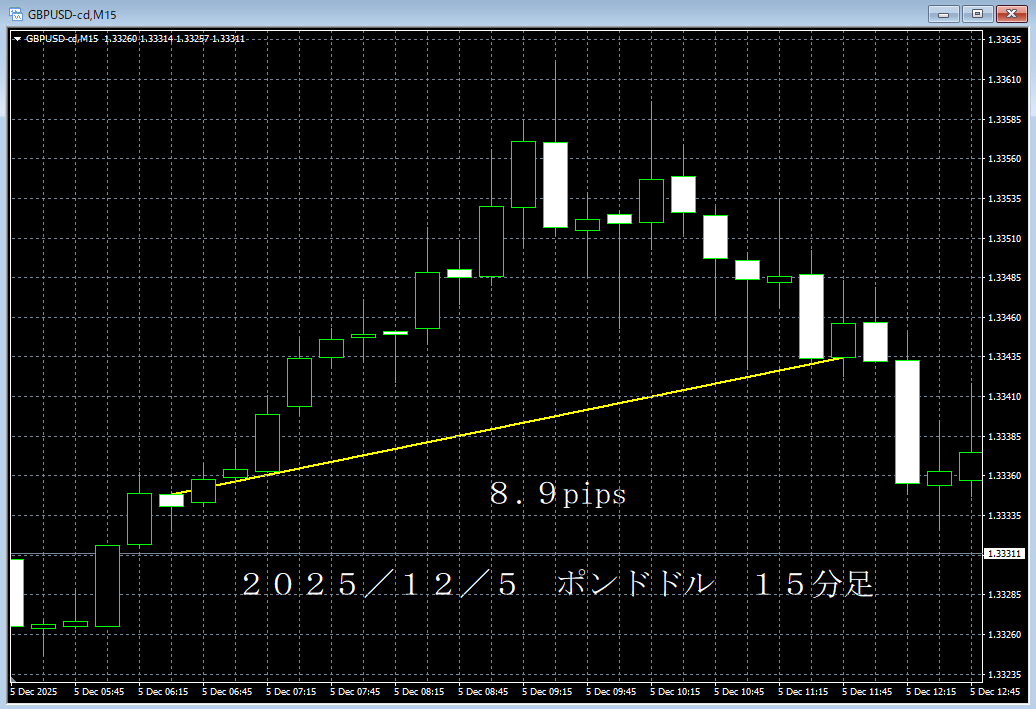Screen dimensions: 1036x709
Task: Click the 1.33235 level on price scale
Action: 1003,674
